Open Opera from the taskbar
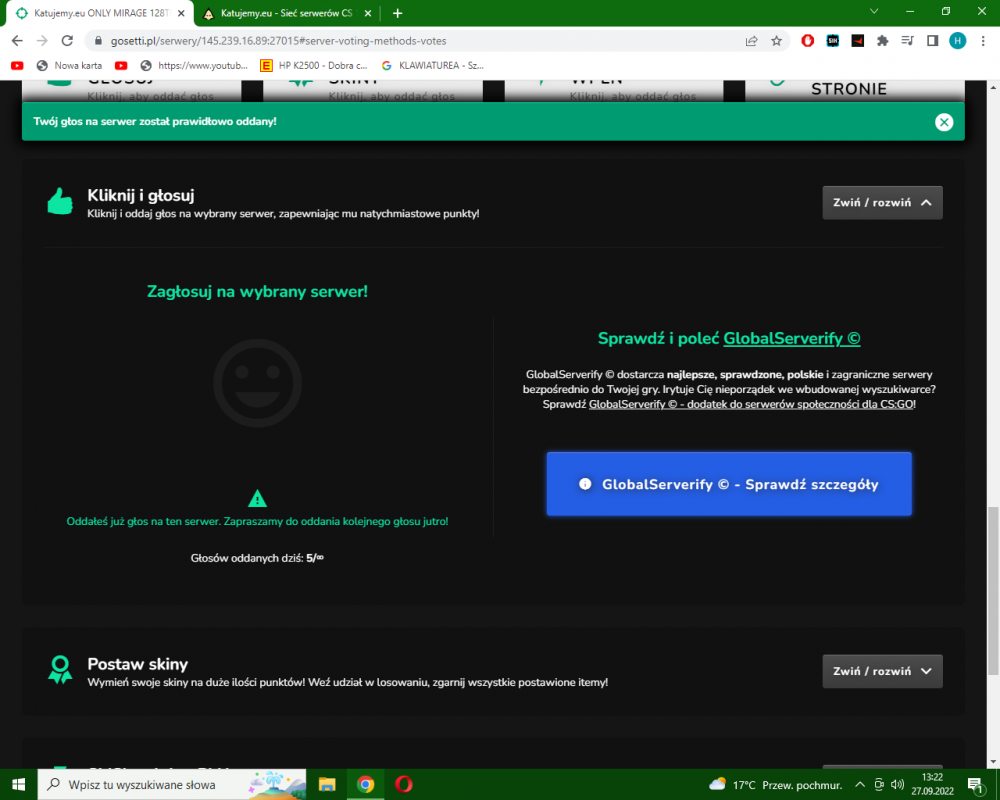The width and height of the screenshot is (1000, 800). tap(404, 784)
